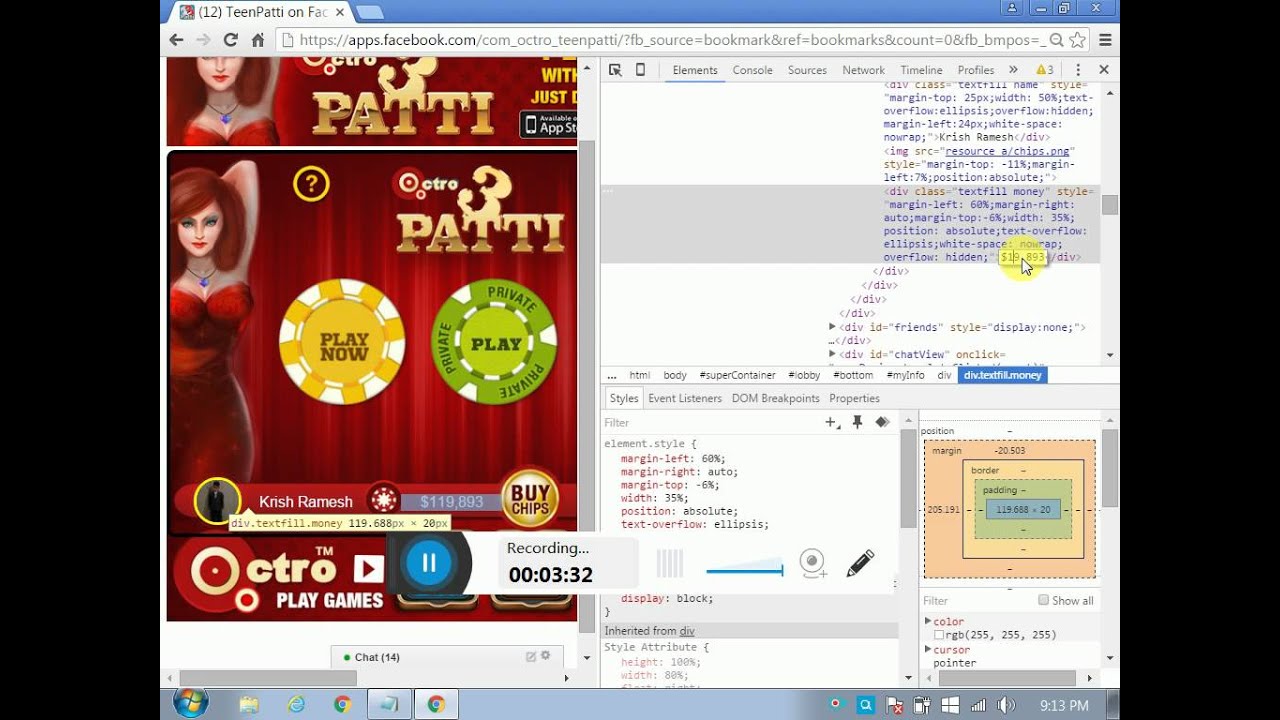The image size is (1280, 720).
Task: Bookmark this page with the star icon
Action: (1077, 40)
